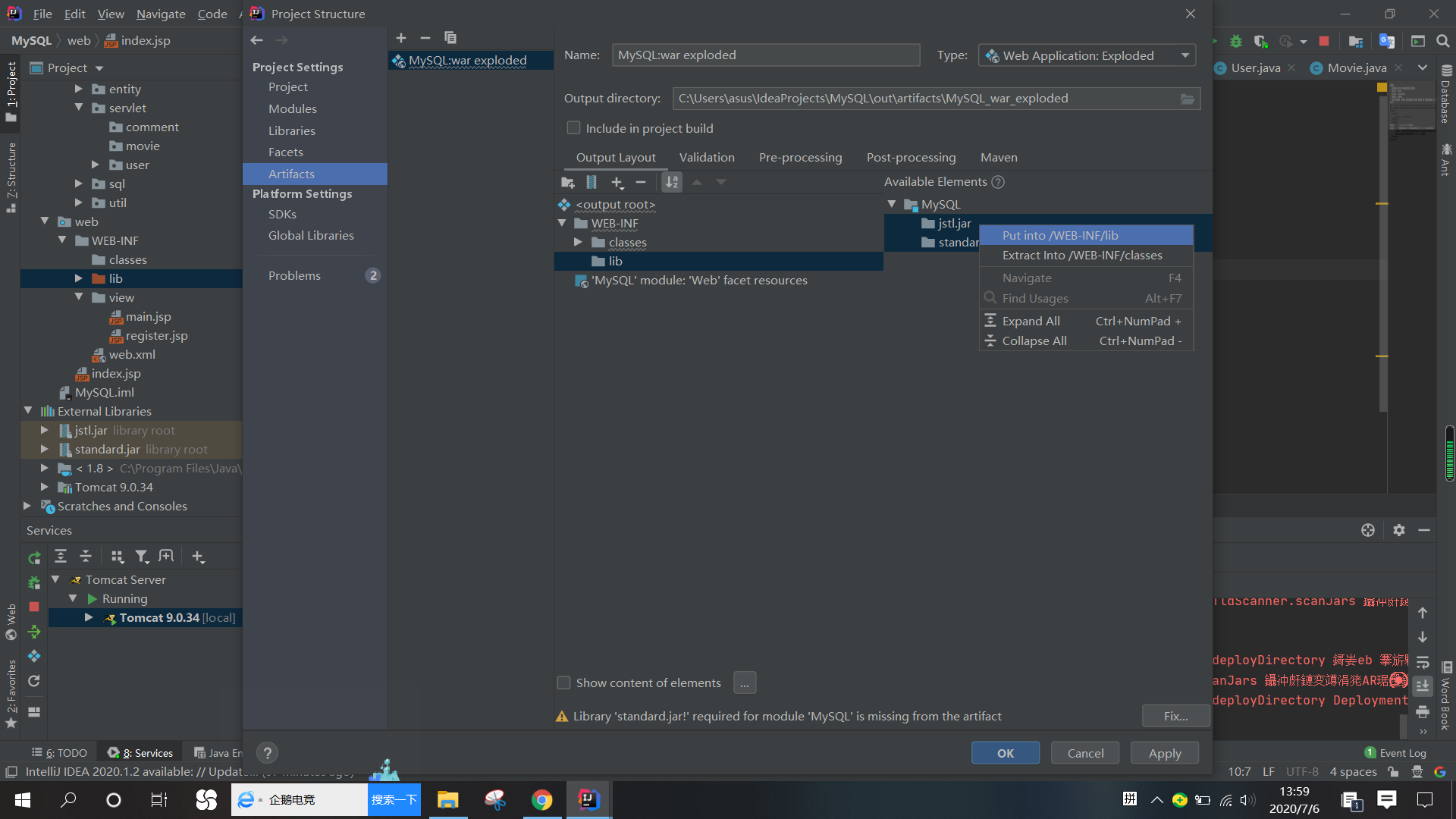Click the create directory icon in Output Layout

click(x=567, y=182)
